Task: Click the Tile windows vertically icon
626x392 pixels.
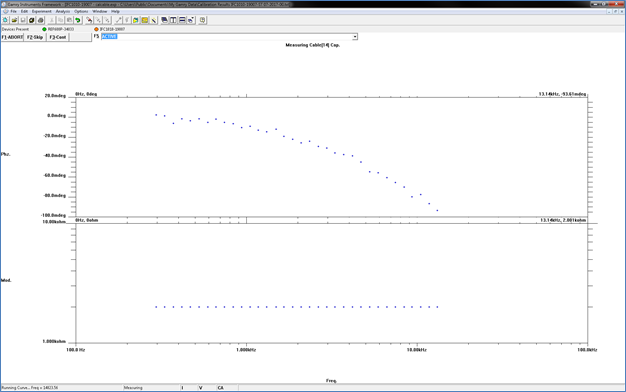Action: pyautogui.click(x=173, y=20)
